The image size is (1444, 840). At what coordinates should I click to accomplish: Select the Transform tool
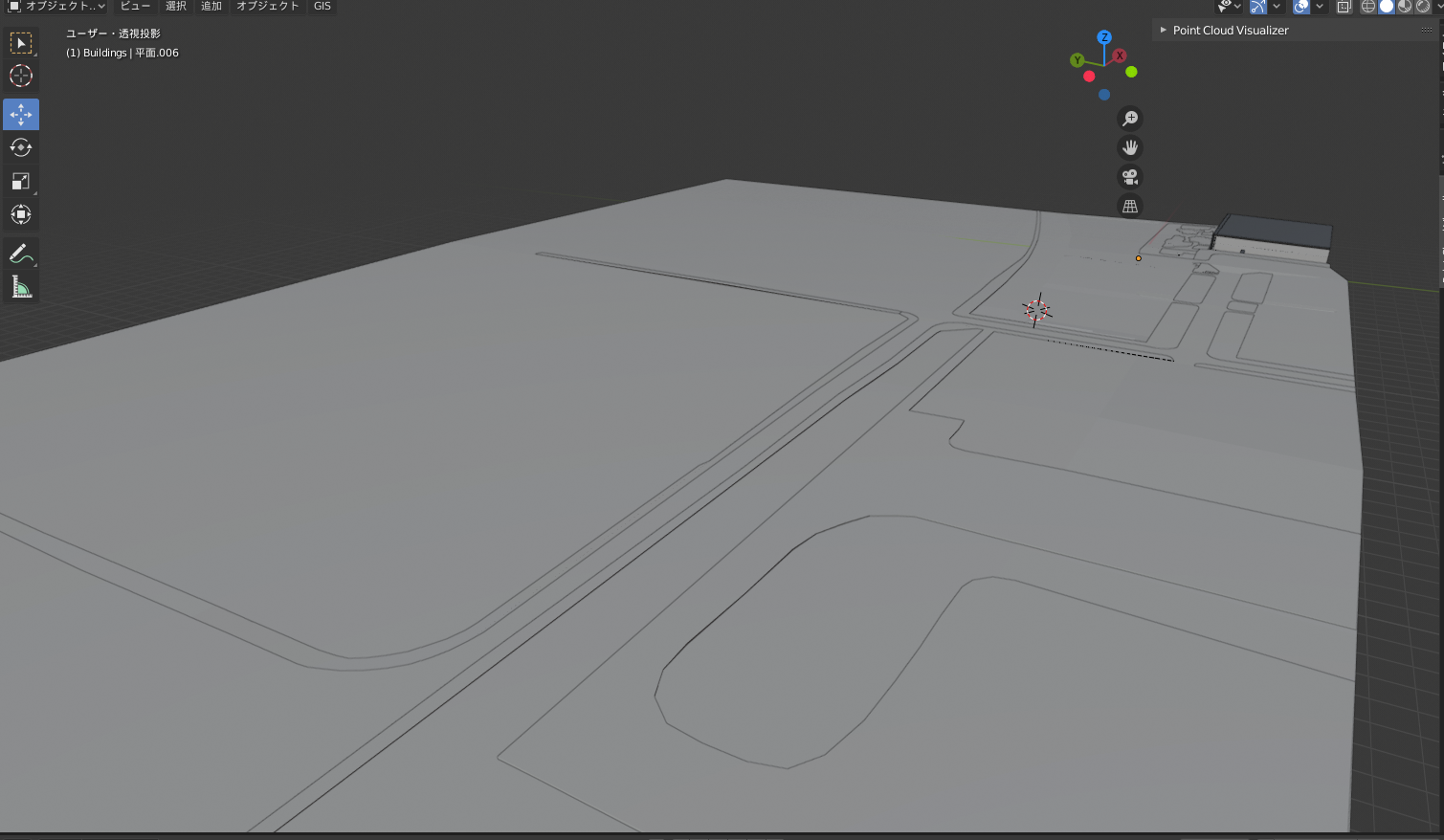click(x=21, y=214)
